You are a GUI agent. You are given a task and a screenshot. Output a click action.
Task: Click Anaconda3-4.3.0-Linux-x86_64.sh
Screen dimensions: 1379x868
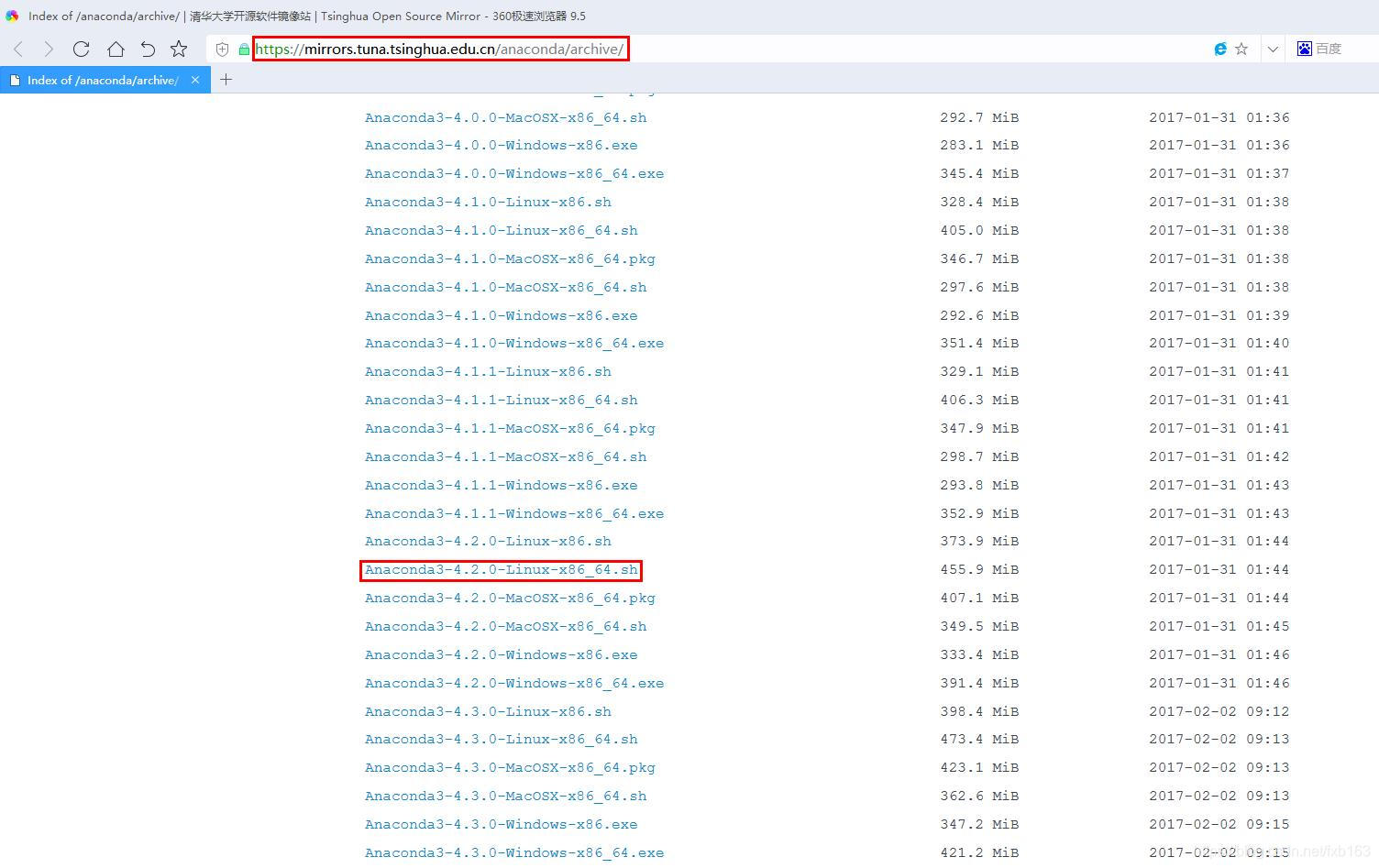pyautogui.click(x=501, y=740)
